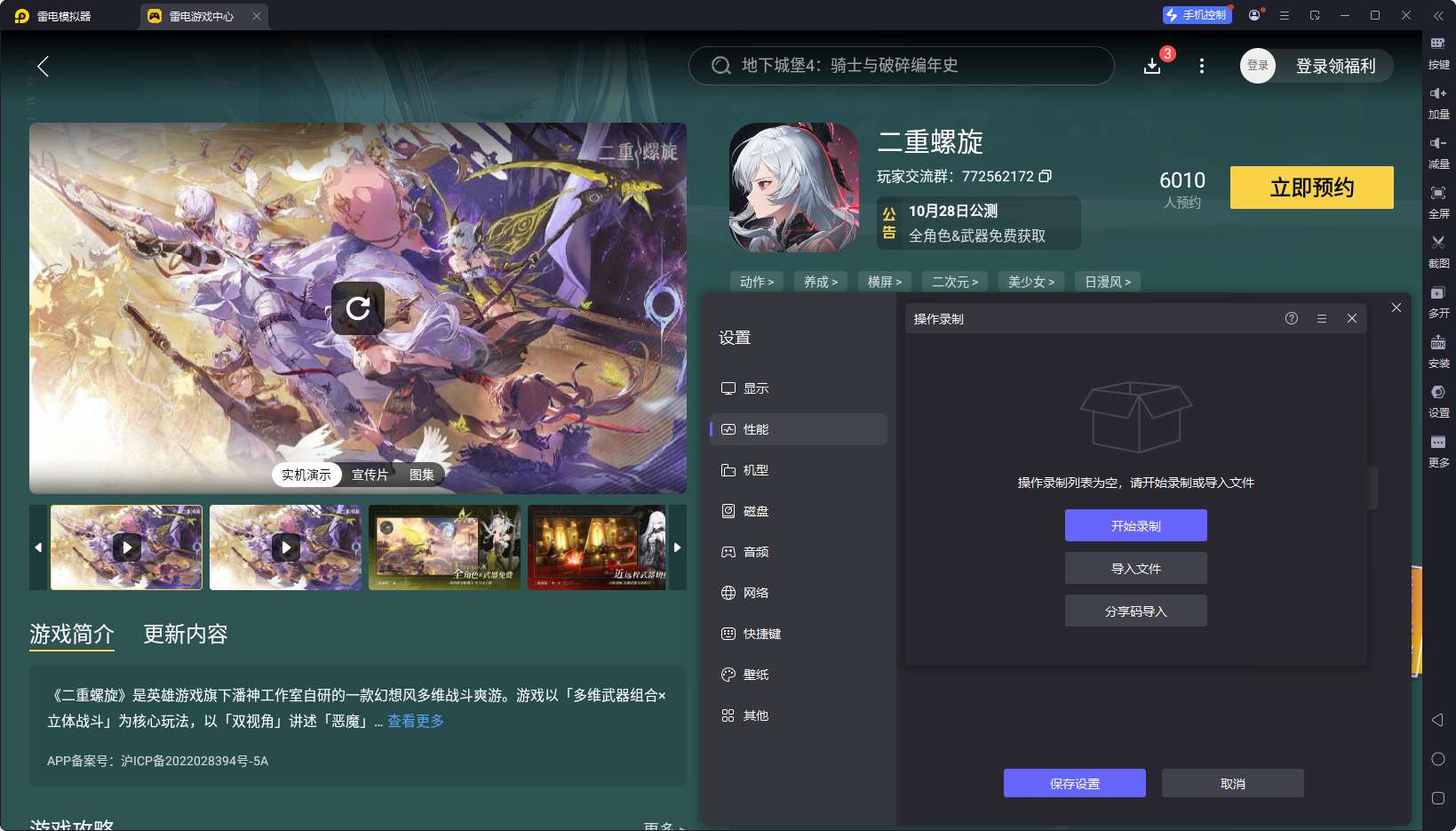This screenshot has width=1456, height=831.
Task: Expand the 二次元 category tag
Action: coord(954,281)
